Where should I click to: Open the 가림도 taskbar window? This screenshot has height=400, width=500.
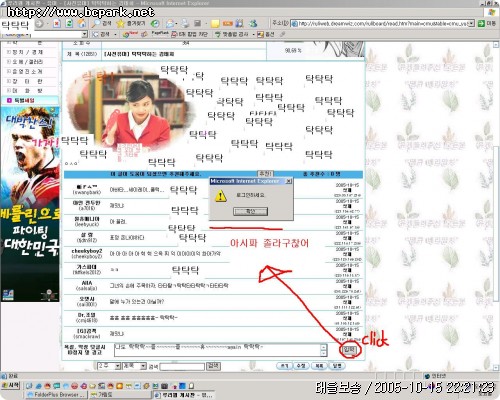(120, 395)
